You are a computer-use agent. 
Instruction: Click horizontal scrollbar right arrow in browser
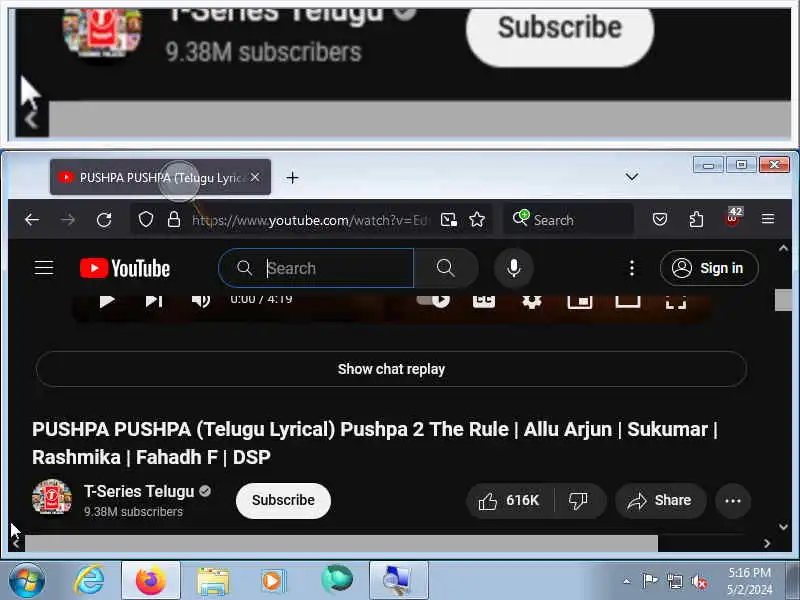(767, 543)
